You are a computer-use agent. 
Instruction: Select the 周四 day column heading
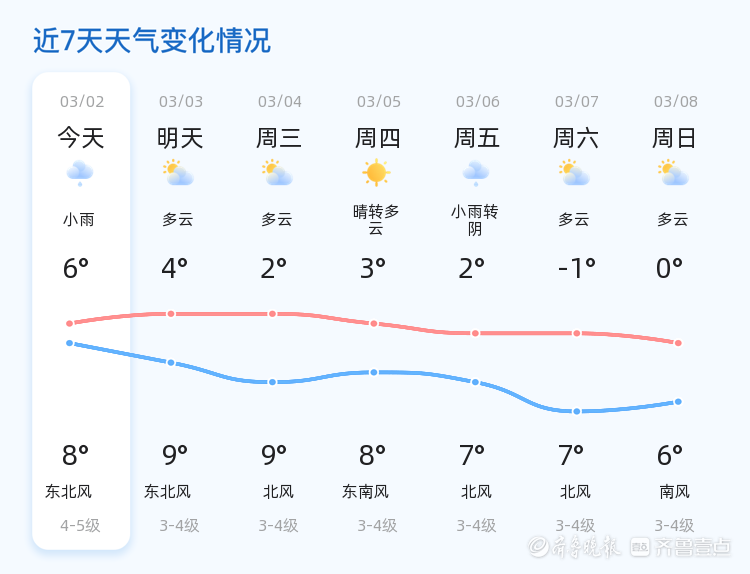378,138
